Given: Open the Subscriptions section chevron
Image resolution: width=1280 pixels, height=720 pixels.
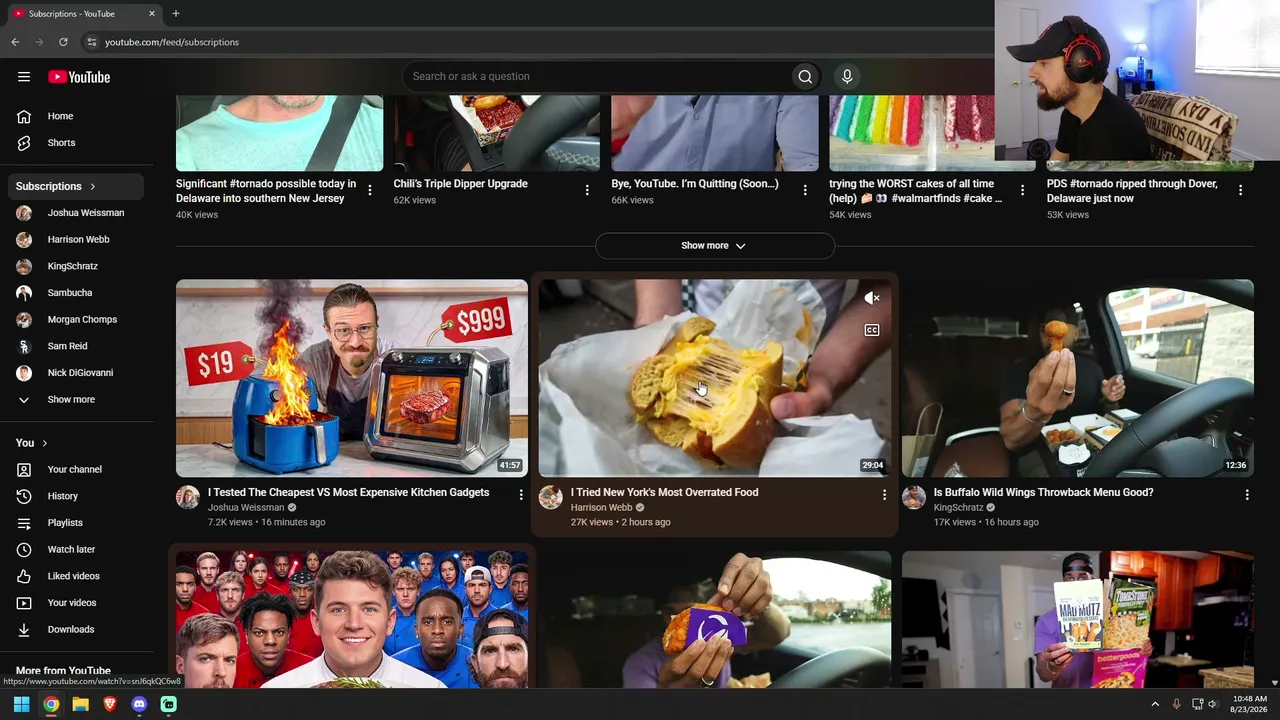Looking at the screenshot, I should [93, 186].
